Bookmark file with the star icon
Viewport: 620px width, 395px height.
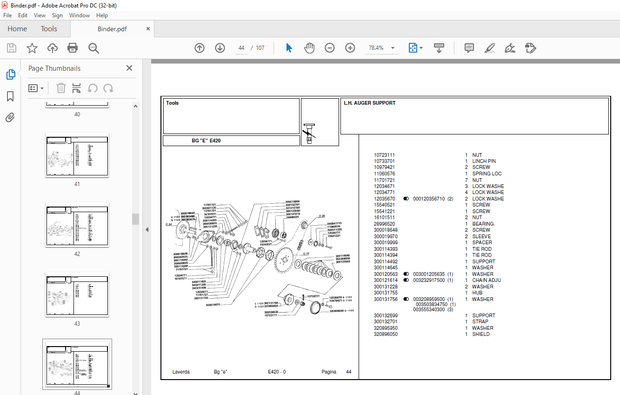[32, 48]
